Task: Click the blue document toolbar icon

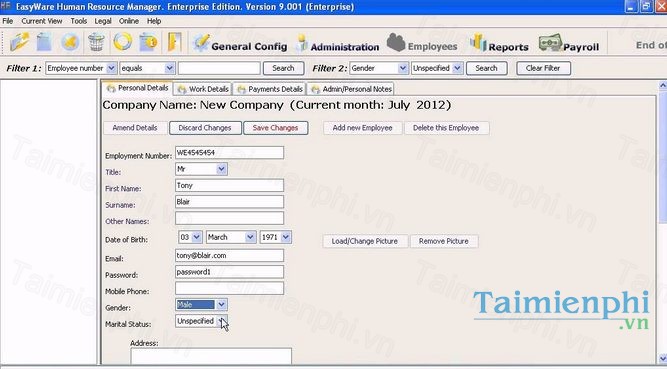Action: (x=44, y=42)
